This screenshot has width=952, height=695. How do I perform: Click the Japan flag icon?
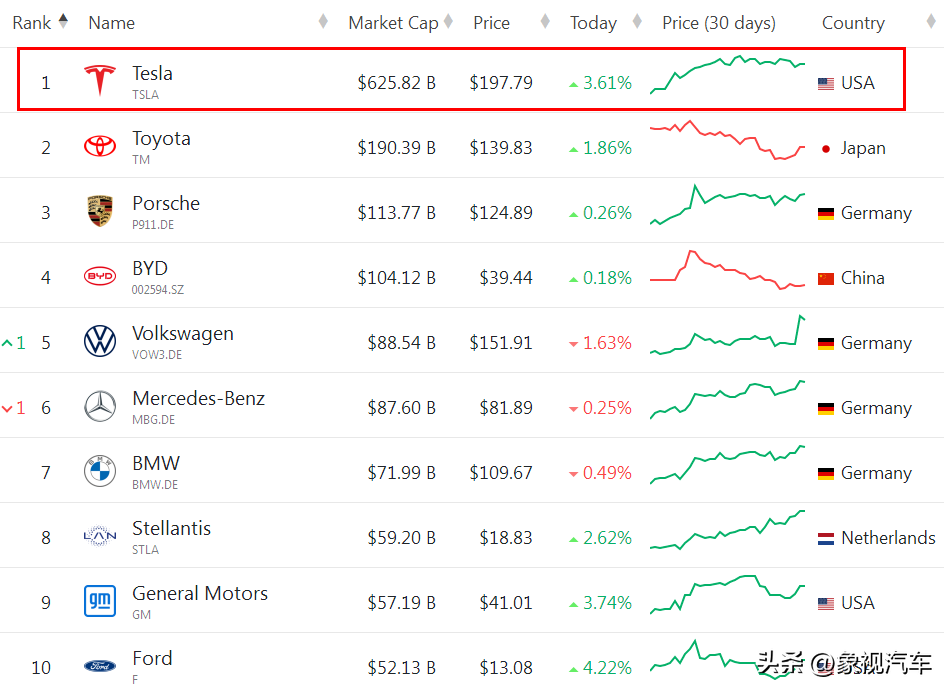coord(826,149)
